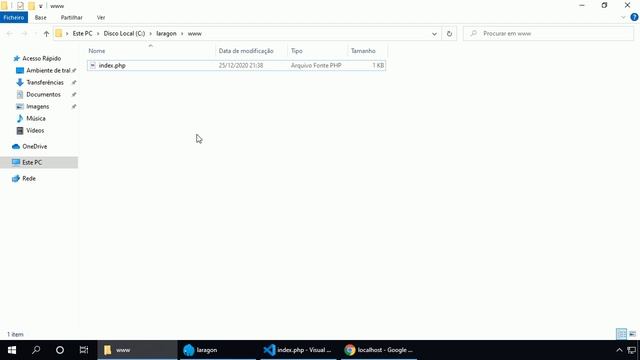640x360 pixels.
Task: Click the 1 KB size cell
Action: 378,65
